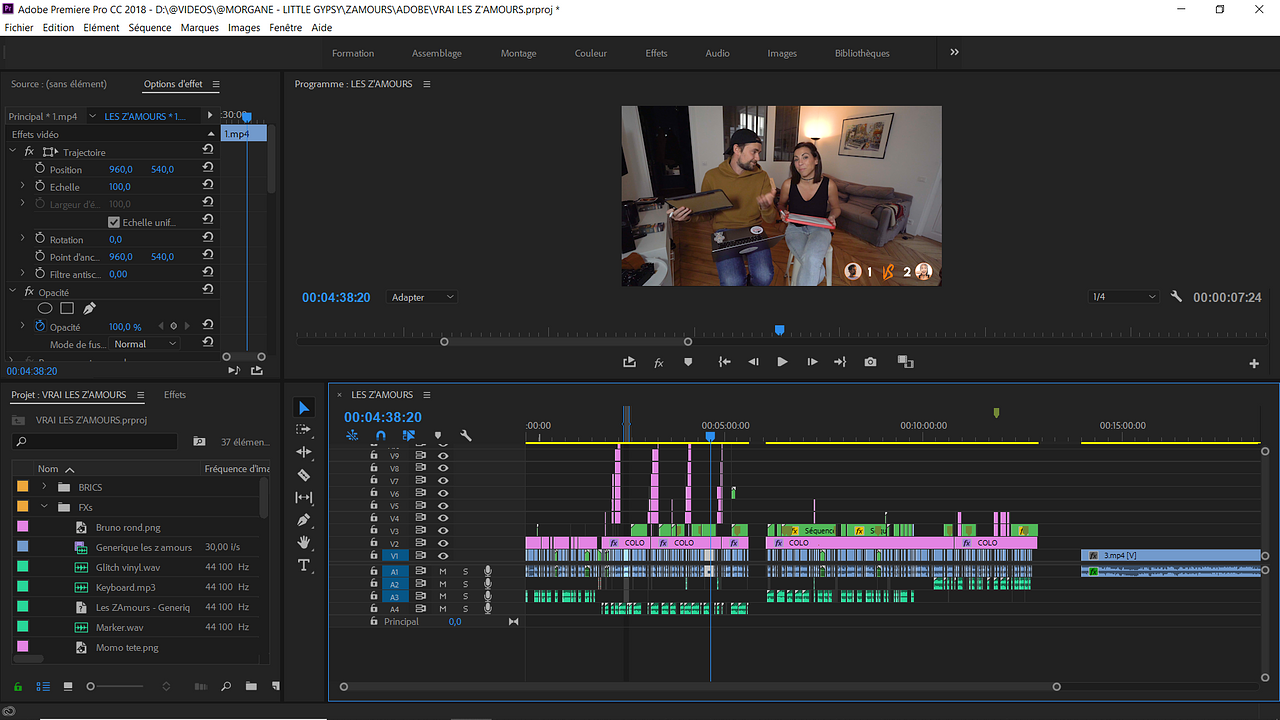Toggle Echelle uniforme checkbox

pyautogui.click(x=114, y=222)
